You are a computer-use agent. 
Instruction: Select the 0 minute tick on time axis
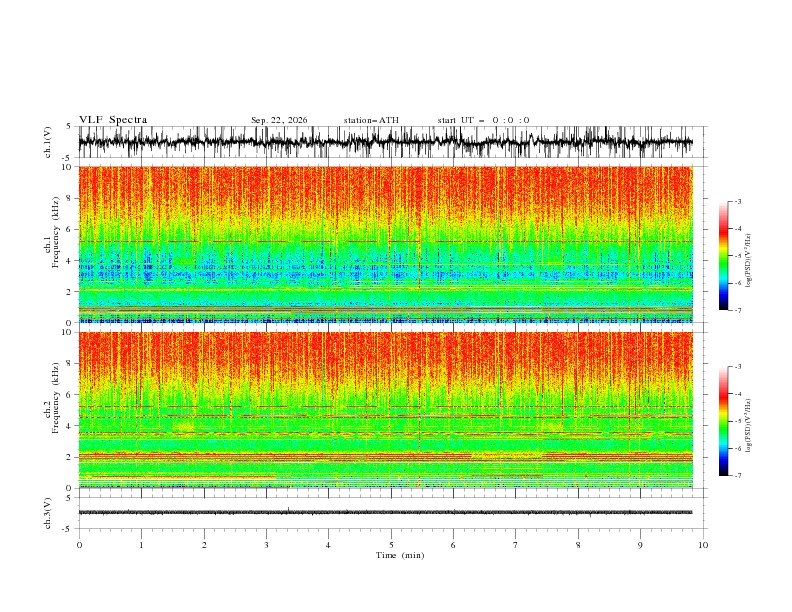79,545
